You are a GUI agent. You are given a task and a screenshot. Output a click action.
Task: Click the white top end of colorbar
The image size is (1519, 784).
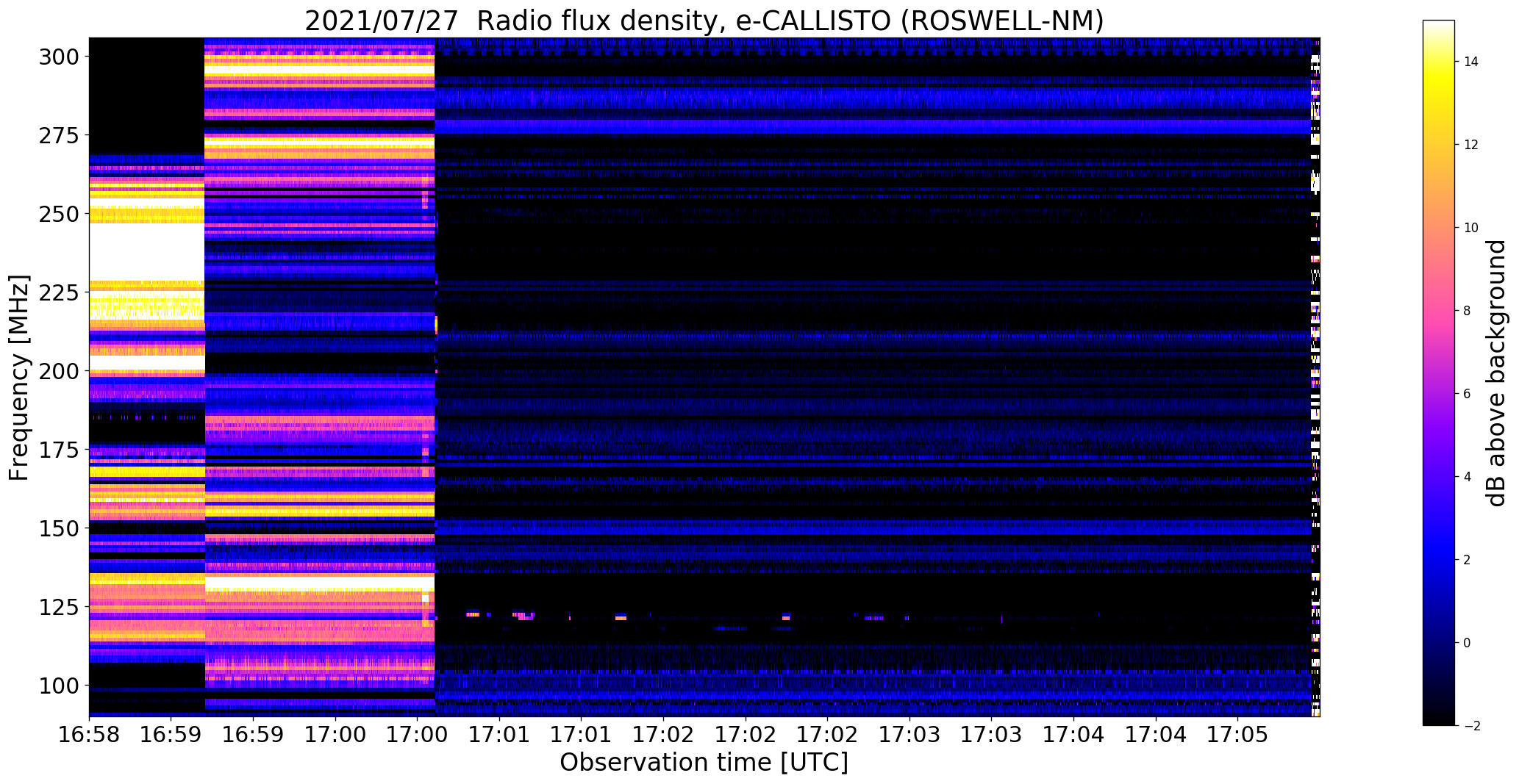tap(1439, 24)
